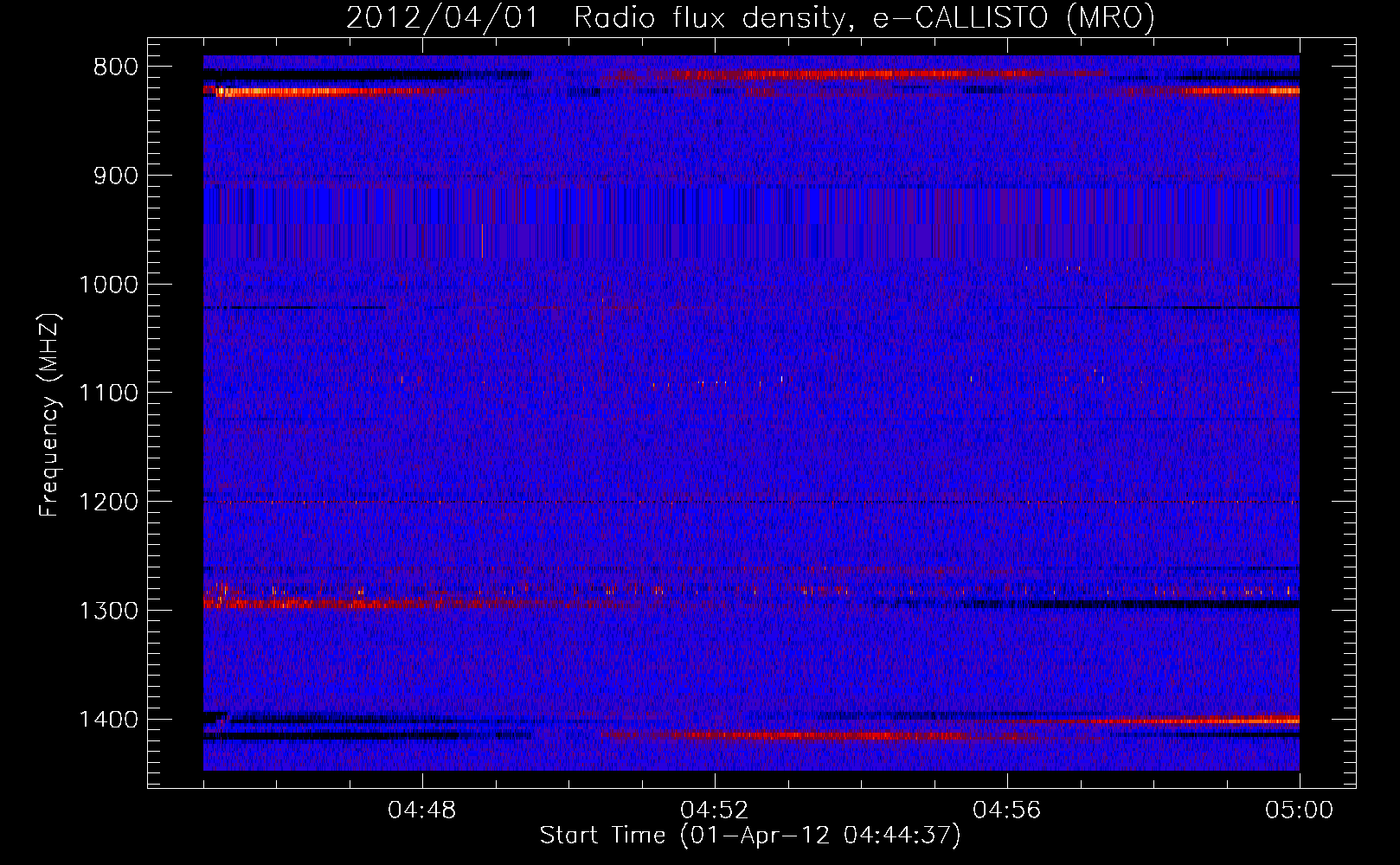The width and height of the screenshot is (1400, 865).
Task: Click the '04:48' time axis label
Action: [422, 811]
